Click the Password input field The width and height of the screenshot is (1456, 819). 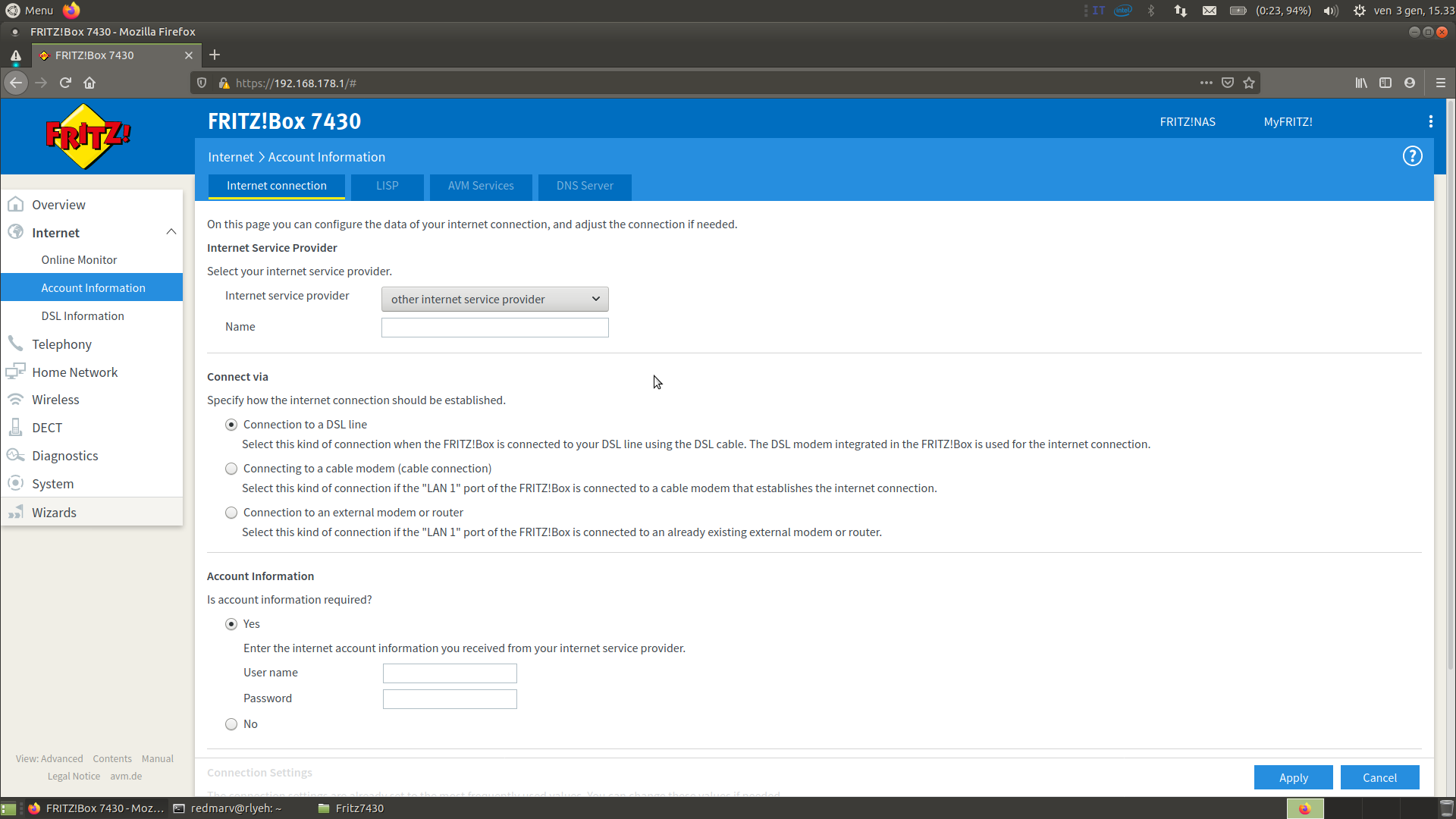450,698
